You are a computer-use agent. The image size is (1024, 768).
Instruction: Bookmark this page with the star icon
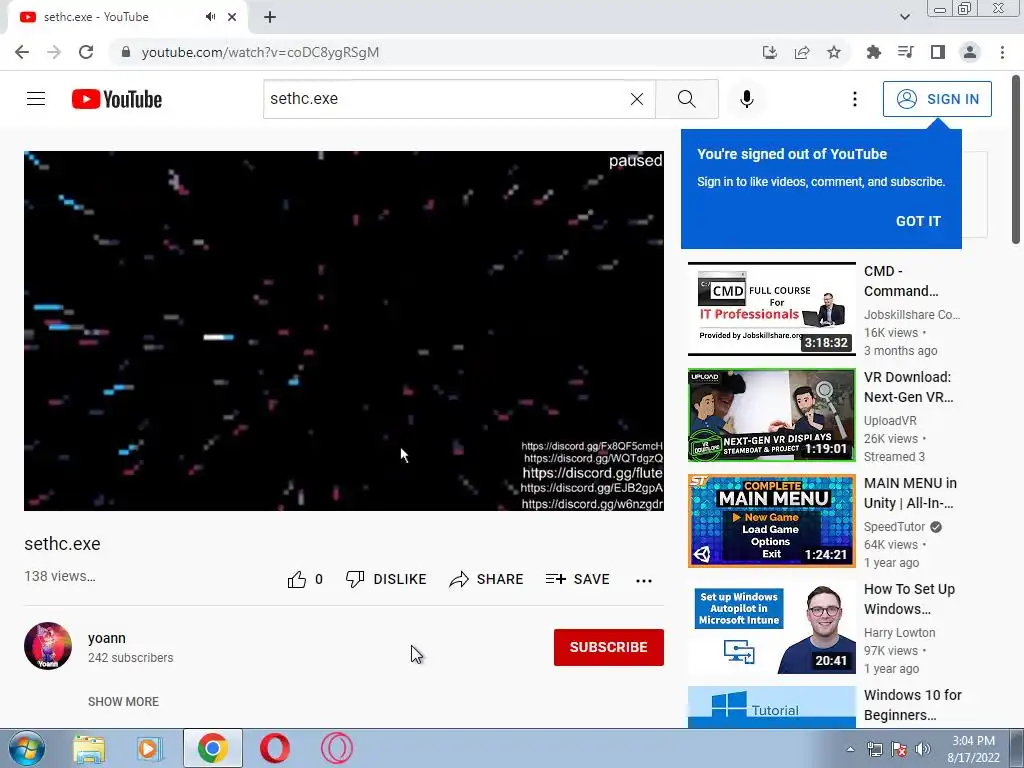coord(834,52)
